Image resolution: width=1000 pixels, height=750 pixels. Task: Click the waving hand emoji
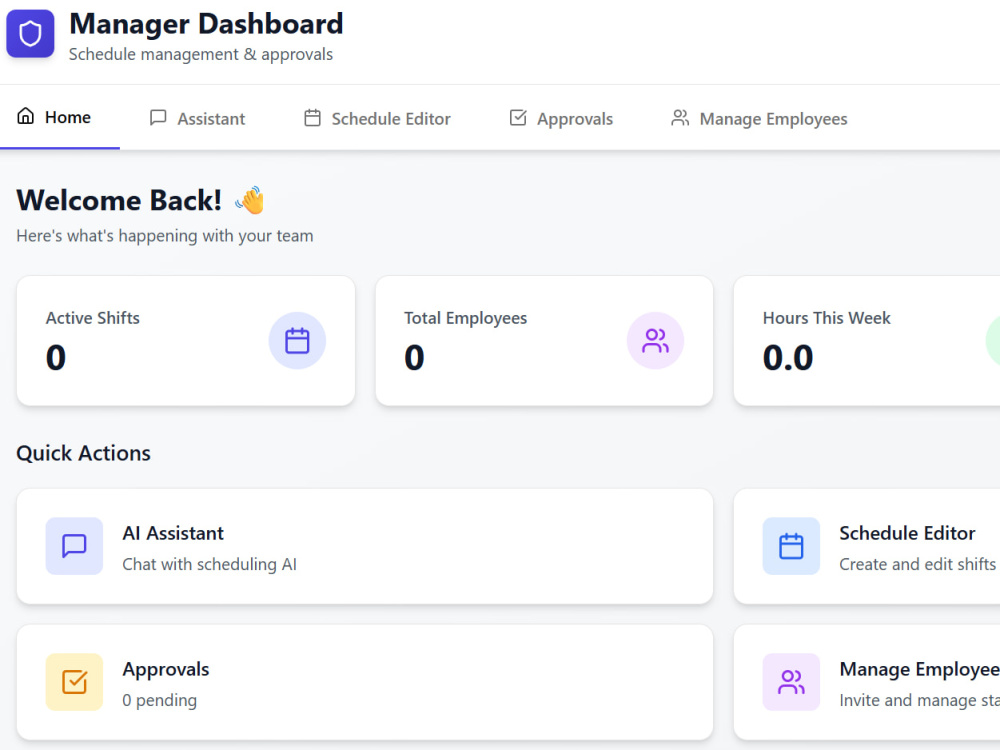click(250, 200)
